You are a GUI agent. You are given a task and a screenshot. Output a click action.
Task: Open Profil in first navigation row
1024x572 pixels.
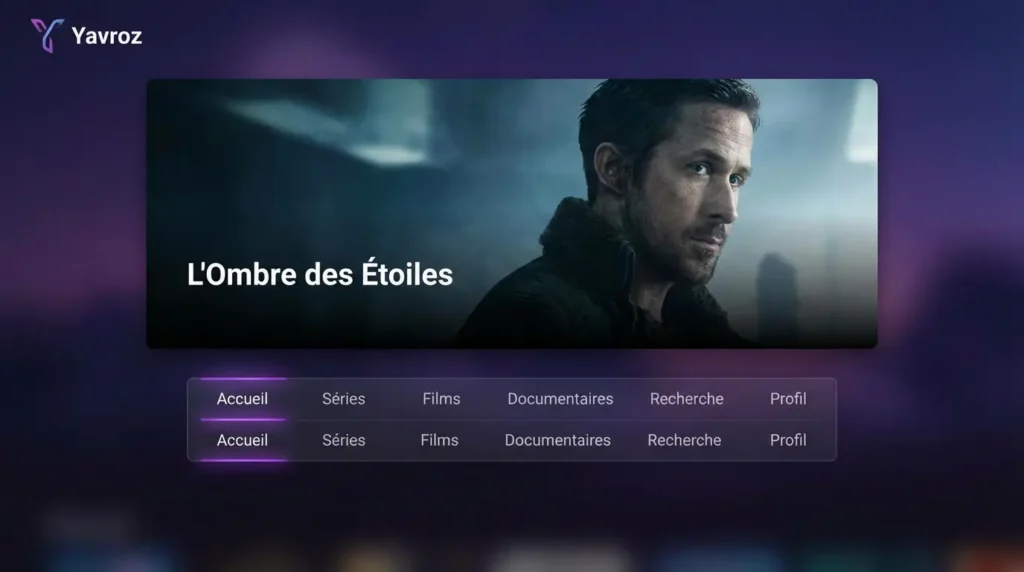click(x=788, y=399)
